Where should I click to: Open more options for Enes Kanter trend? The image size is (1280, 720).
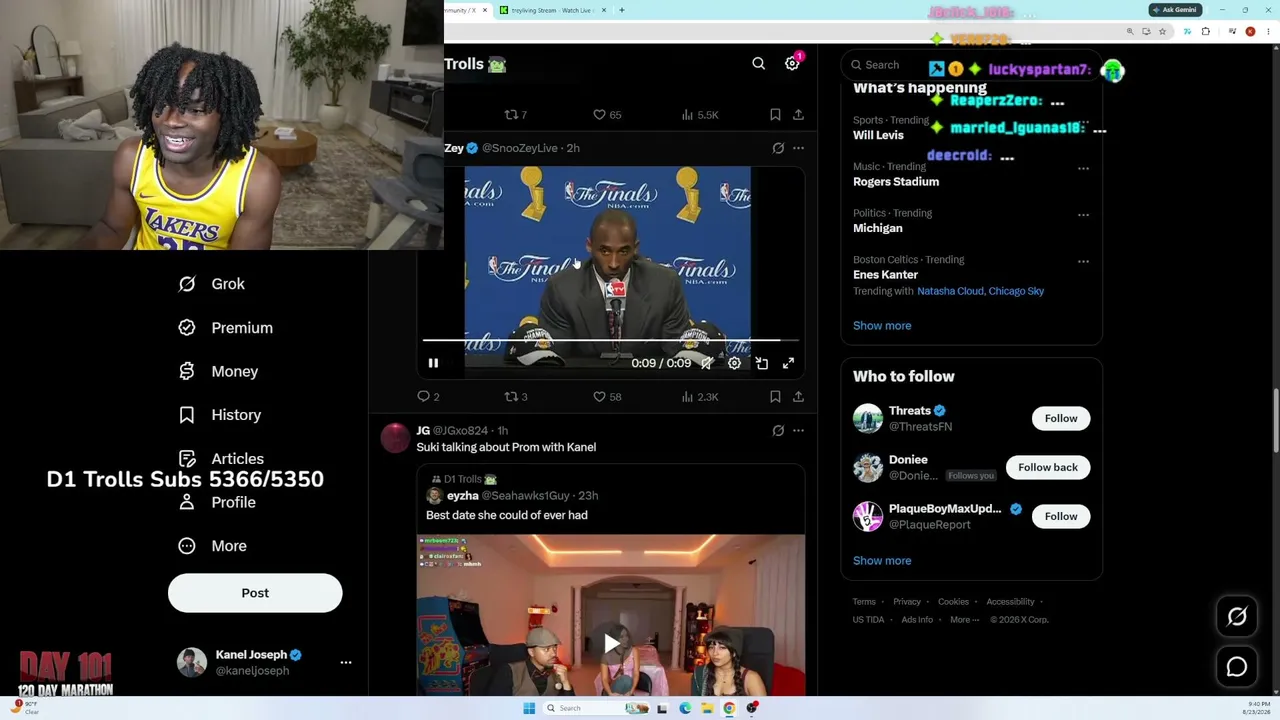point(1083,261)
